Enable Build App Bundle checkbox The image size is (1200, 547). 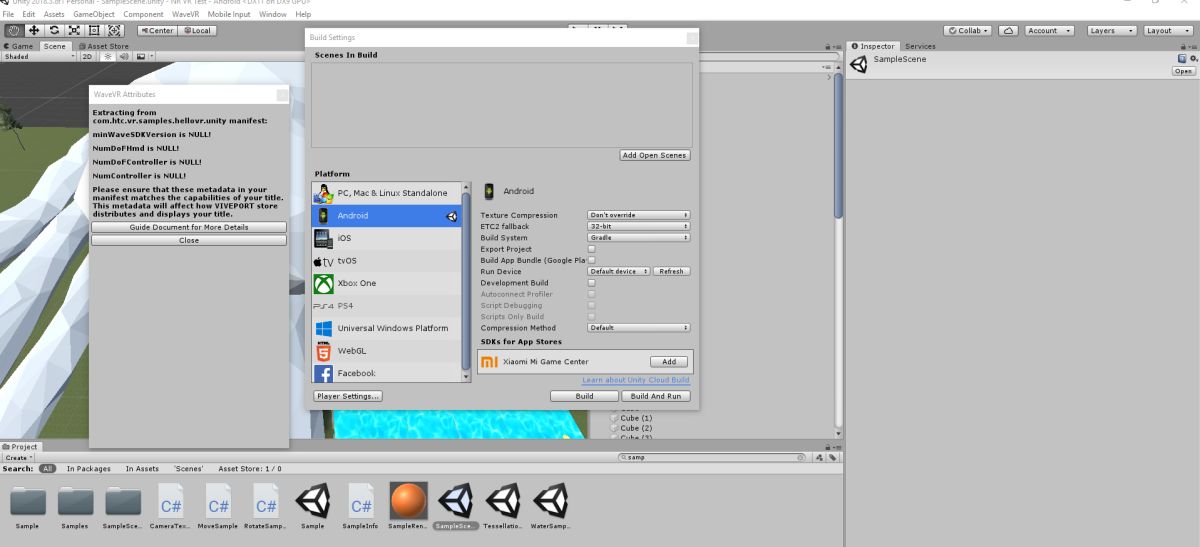[x=591, y=260]
